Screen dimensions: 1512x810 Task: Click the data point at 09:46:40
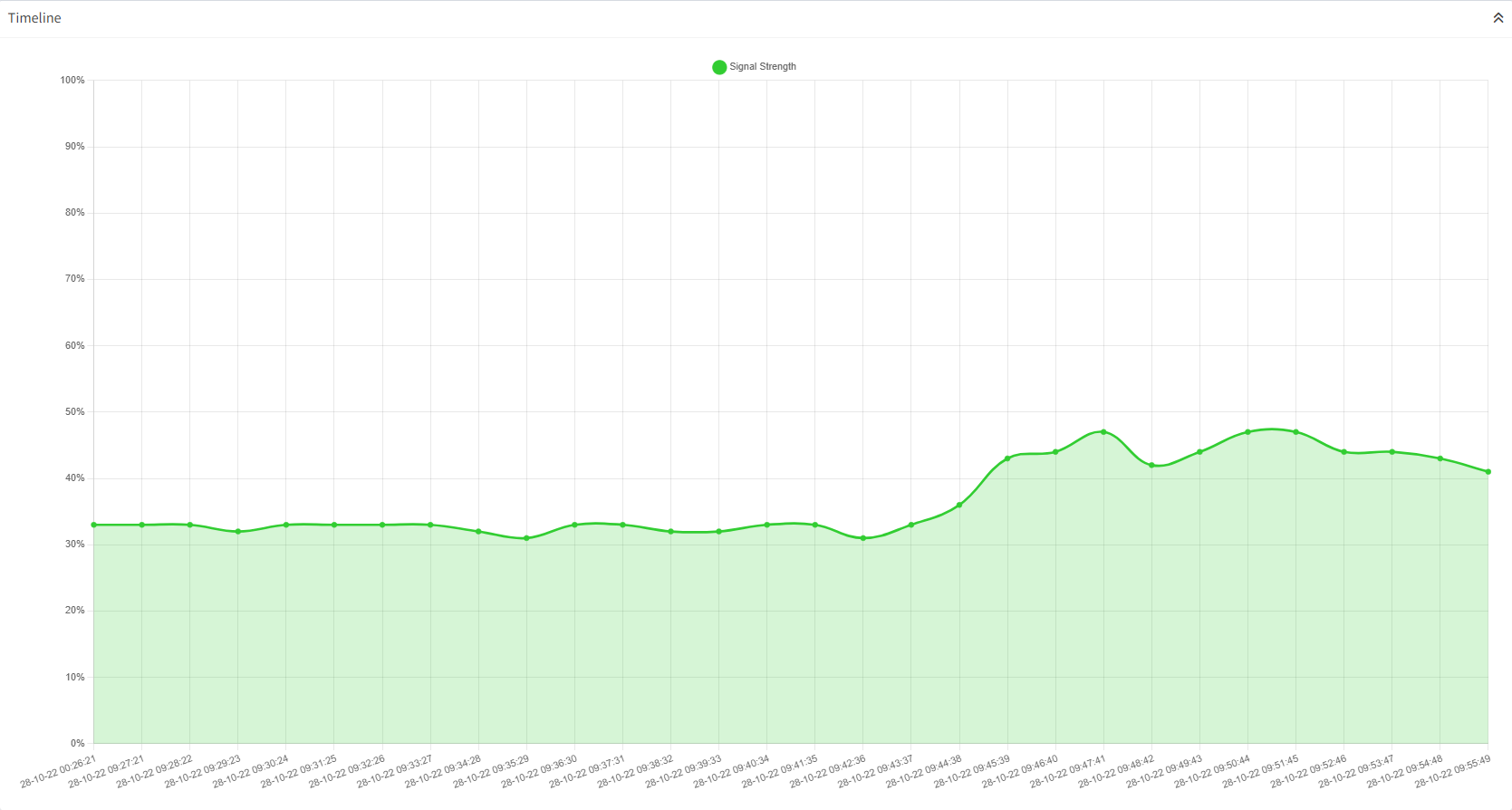pyautogui.click(x=1055, y=452)
